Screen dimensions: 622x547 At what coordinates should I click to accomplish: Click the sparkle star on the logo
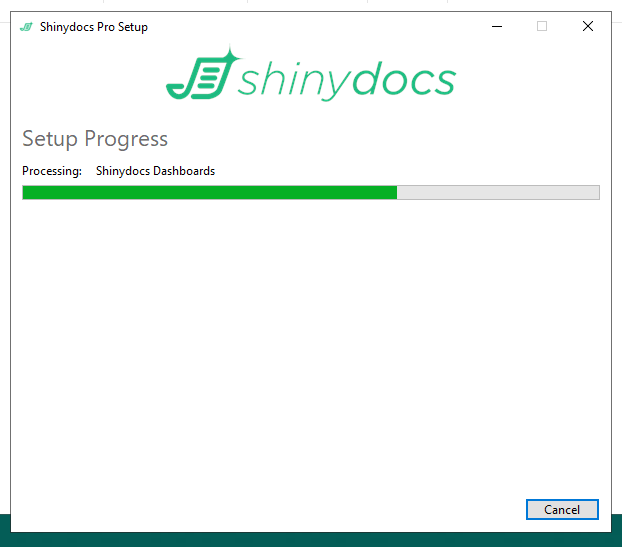point(229,58)
